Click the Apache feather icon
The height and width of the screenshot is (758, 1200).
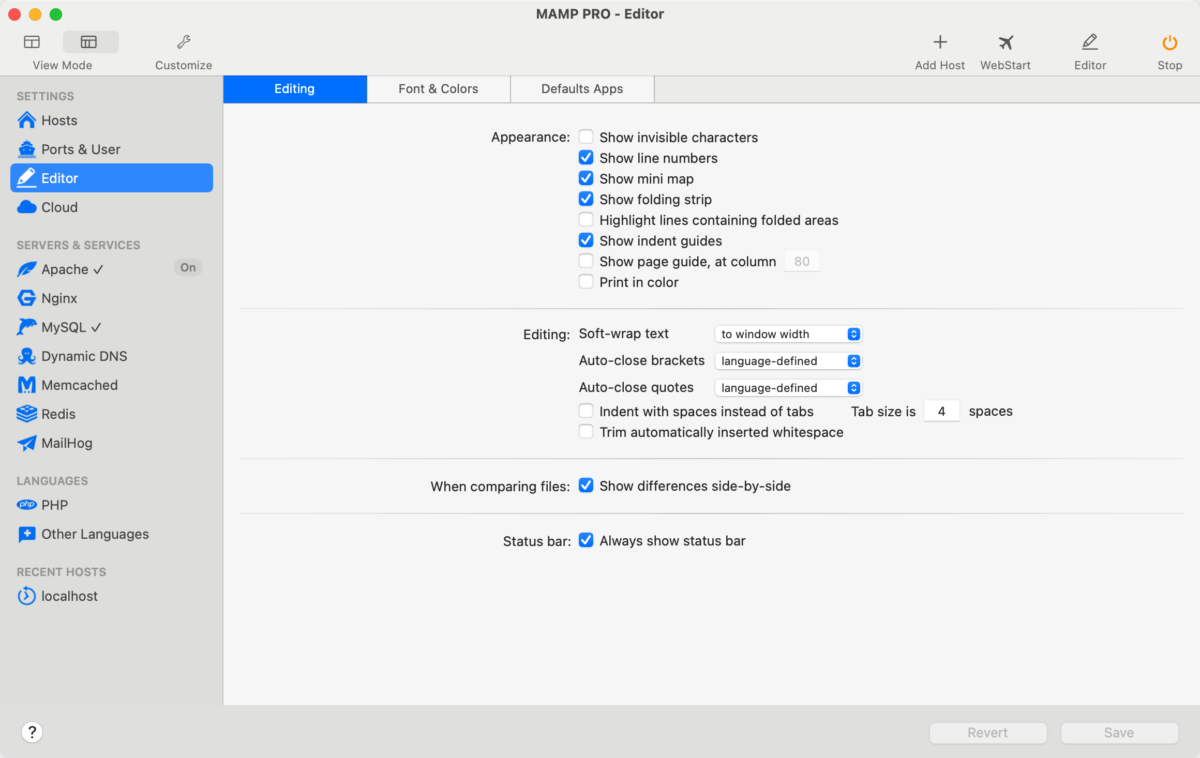pos(27,269)
